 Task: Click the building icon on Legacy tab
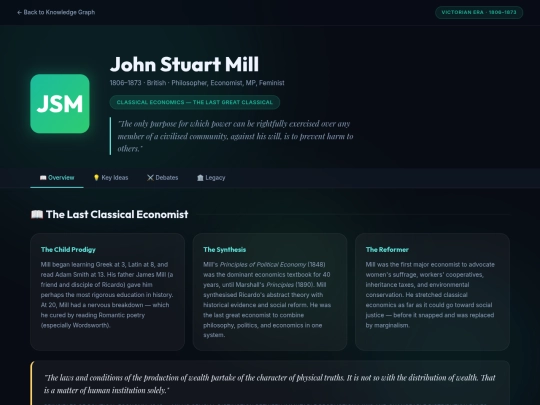coord(200,178)
